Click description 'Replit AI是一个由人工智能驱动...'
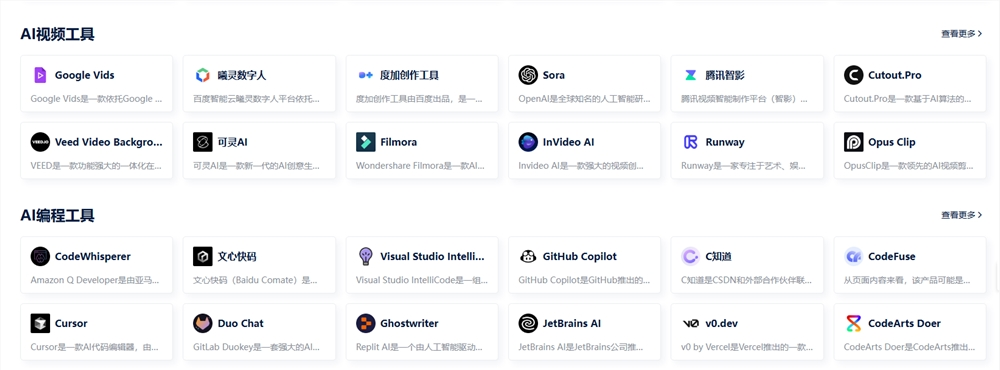The image size is (1000, 370). pyautogui.click(x=420, y=348)
